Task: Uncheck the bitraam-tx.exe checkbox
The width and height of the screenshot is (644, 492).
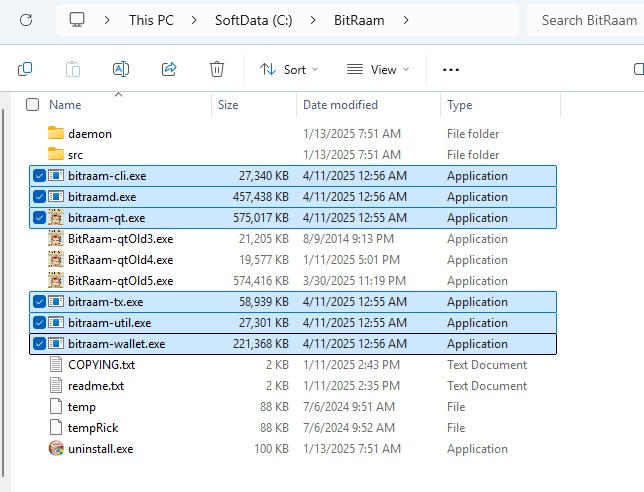Action: (39, 302)
